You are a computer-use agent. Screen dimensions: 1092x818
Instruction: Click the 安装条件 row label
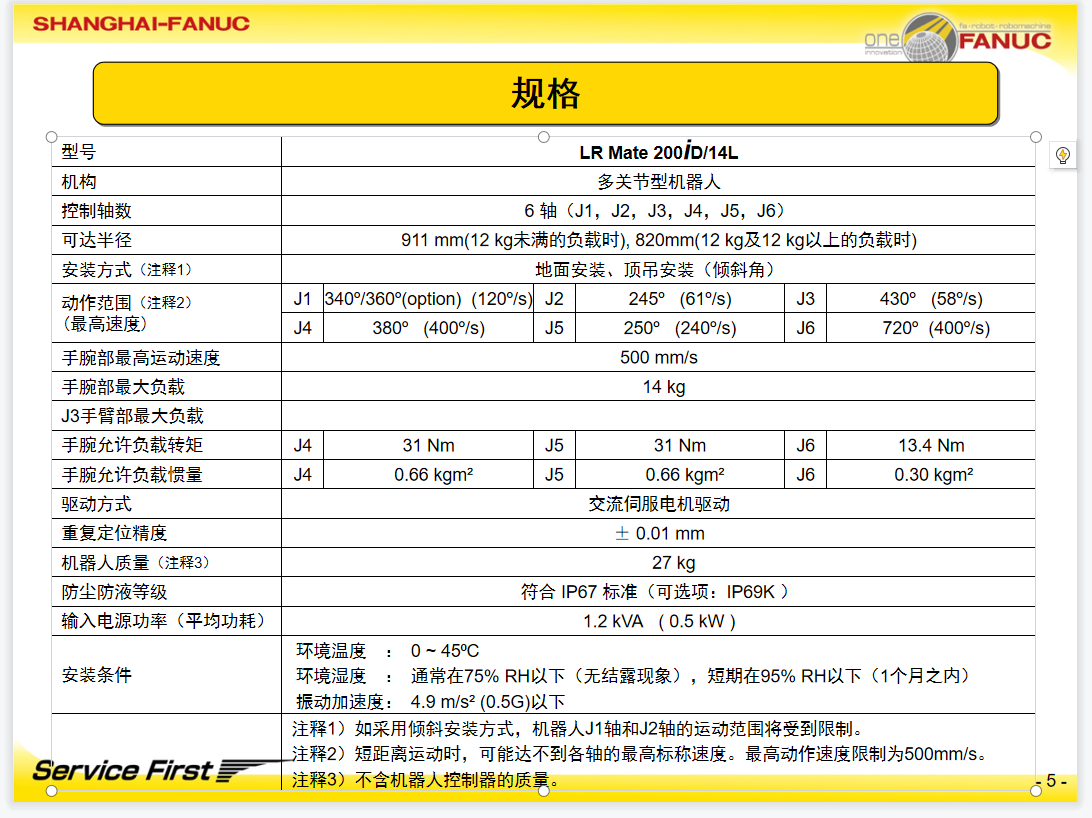[97, 675]
